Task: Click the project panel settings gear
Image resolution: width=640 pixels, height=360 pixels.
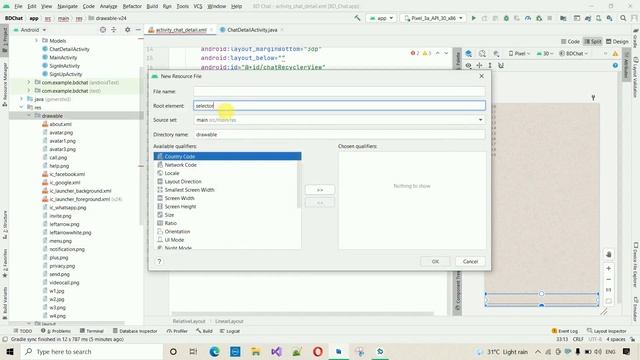Action: click(127, 30)
